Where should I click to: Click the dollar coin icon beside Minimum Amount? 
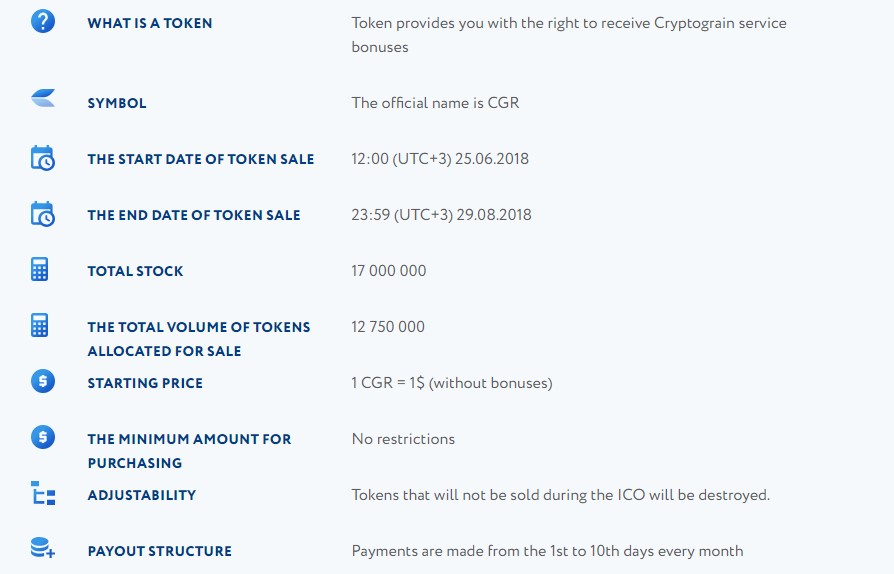click(x=43, y=437)
